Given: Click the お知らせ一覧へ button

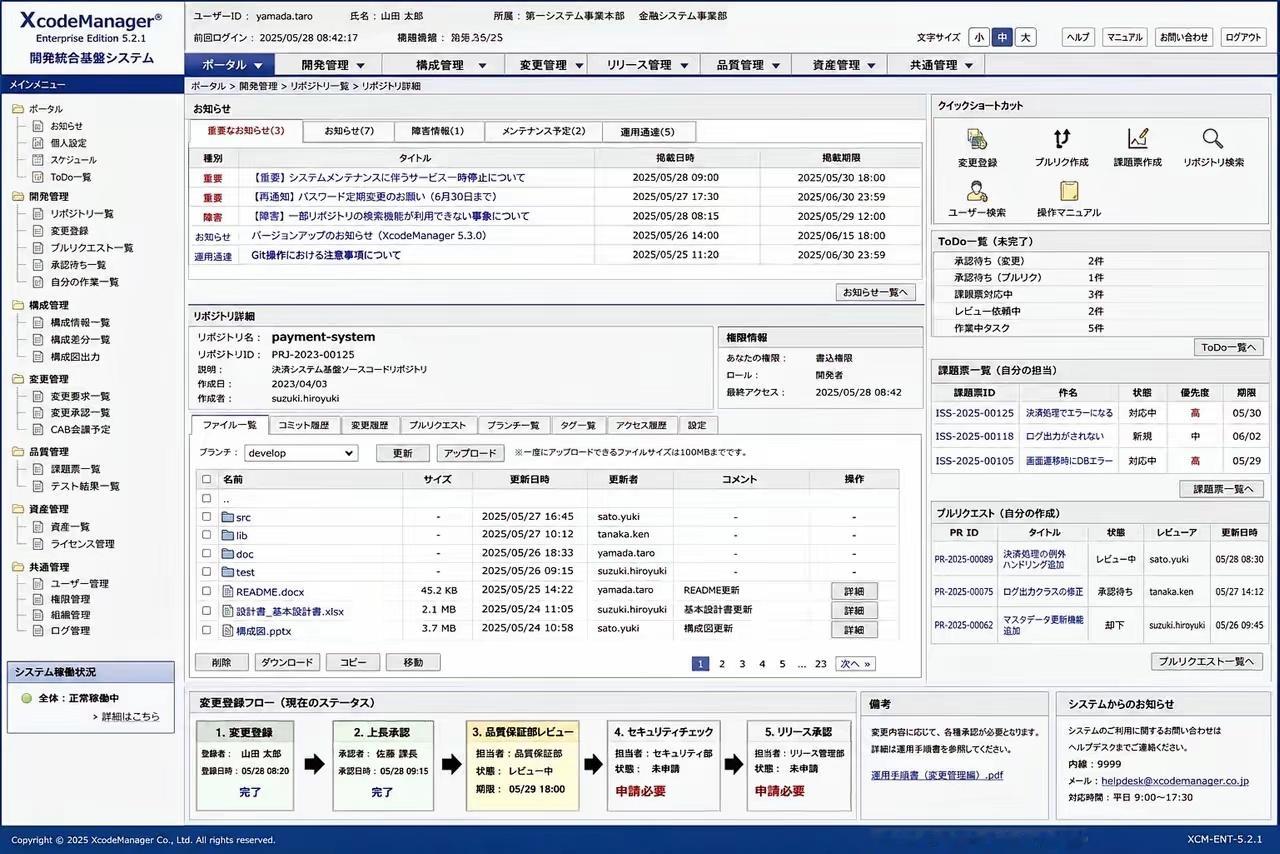Looking at the screenshot, I should [x=876, y=292].
